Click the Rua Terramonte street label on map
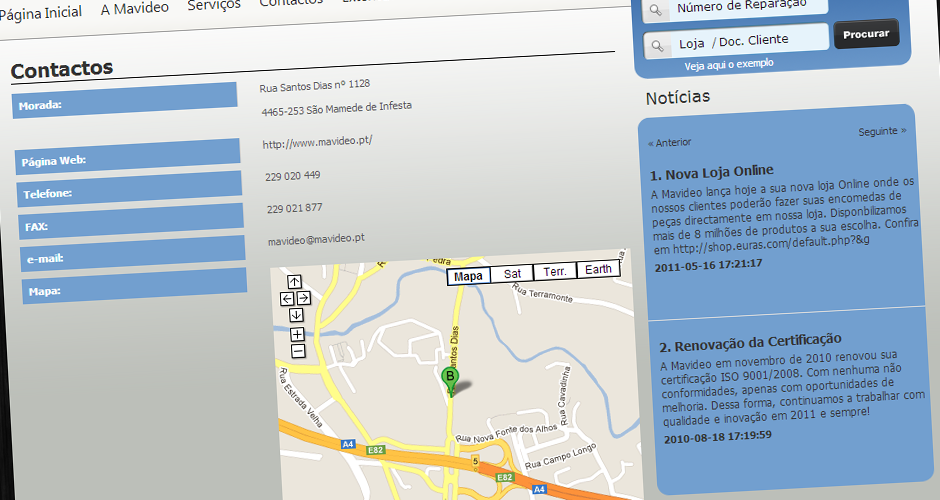 click(542, 292)
